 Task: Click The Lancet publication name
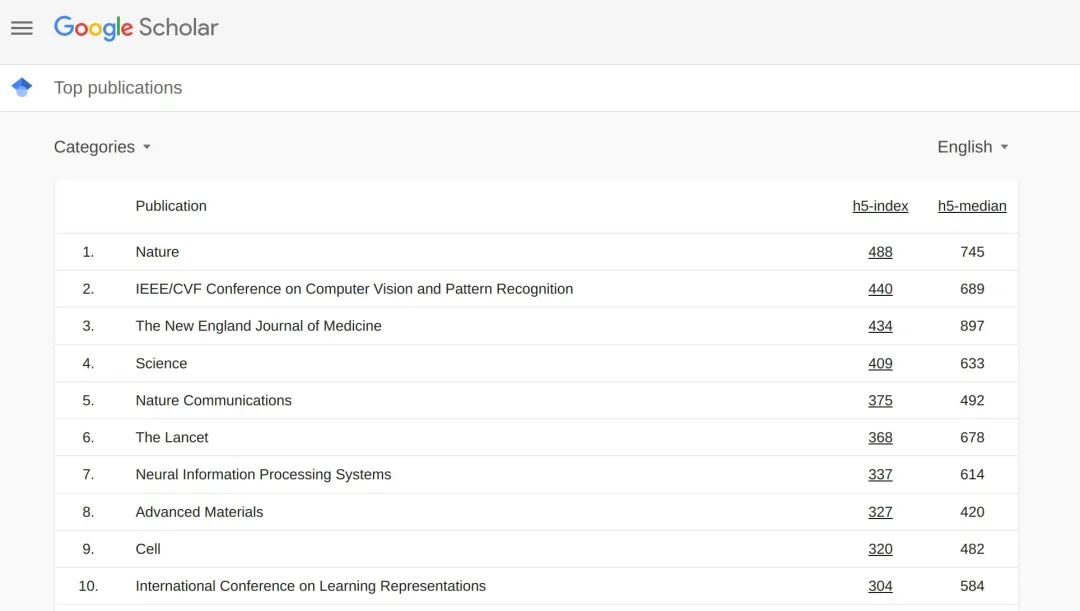[x=172, y=437]
